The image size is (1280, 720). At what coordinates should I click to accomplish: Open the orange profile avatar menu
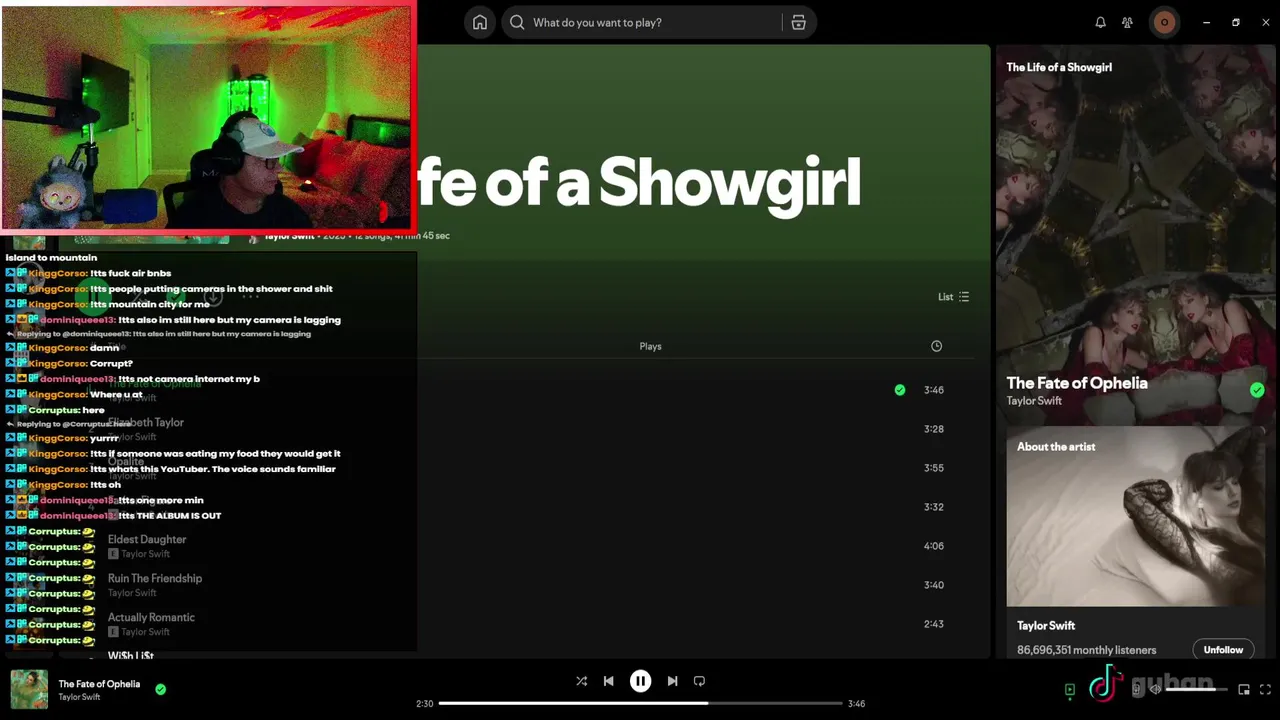tap(1164, 22)
